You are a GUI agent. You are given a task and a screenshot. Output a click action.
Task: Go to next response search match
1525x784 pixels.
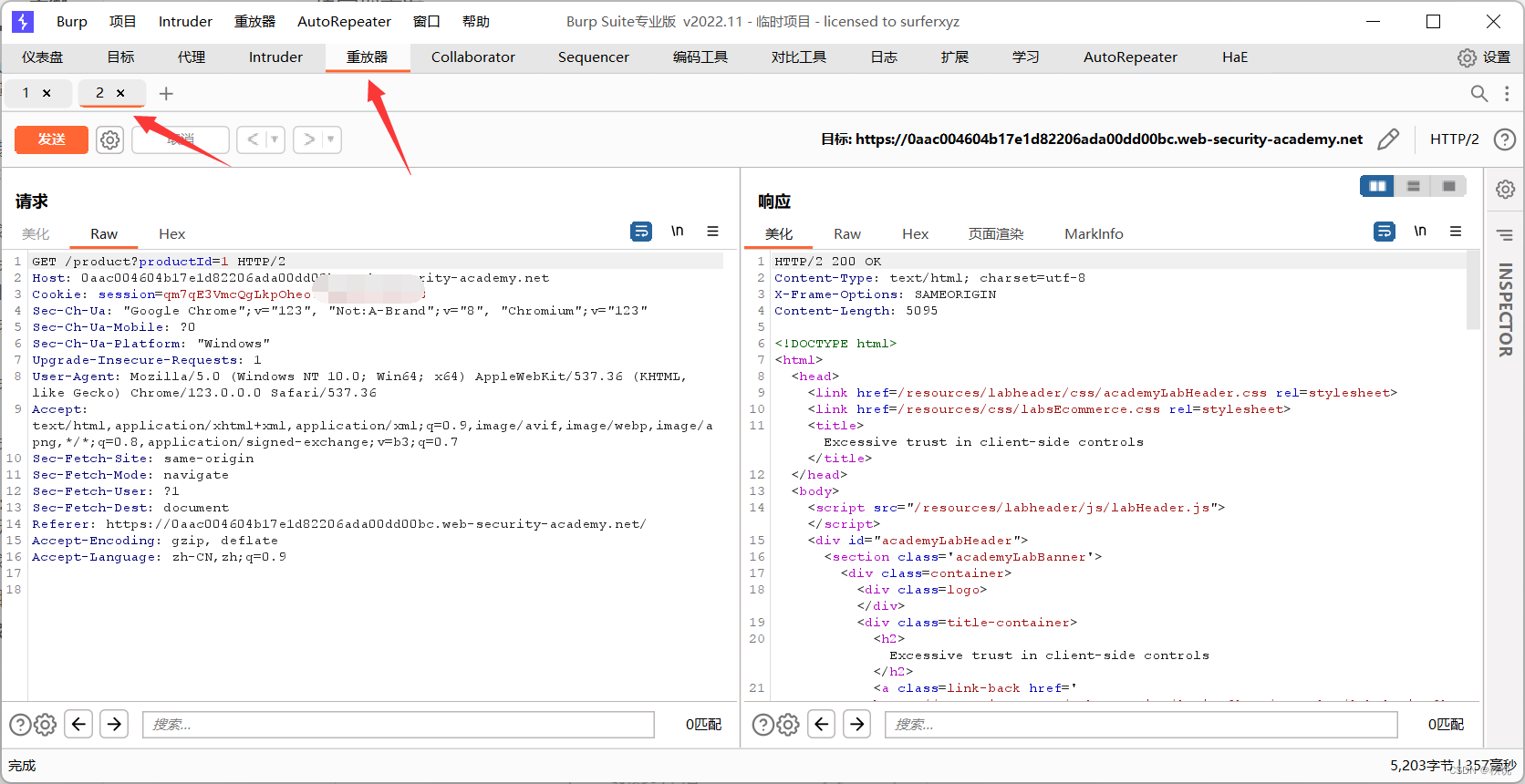pos(857,724)
